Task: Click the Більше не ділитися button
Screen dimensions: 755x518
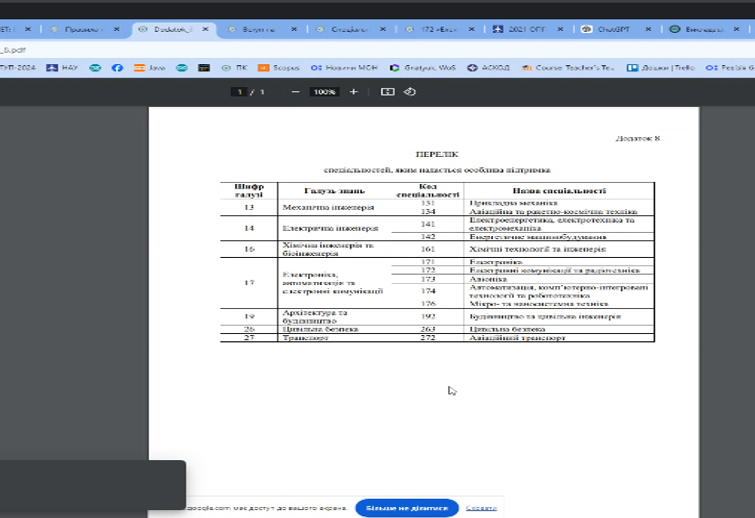Action: click(x=406, y=508)
